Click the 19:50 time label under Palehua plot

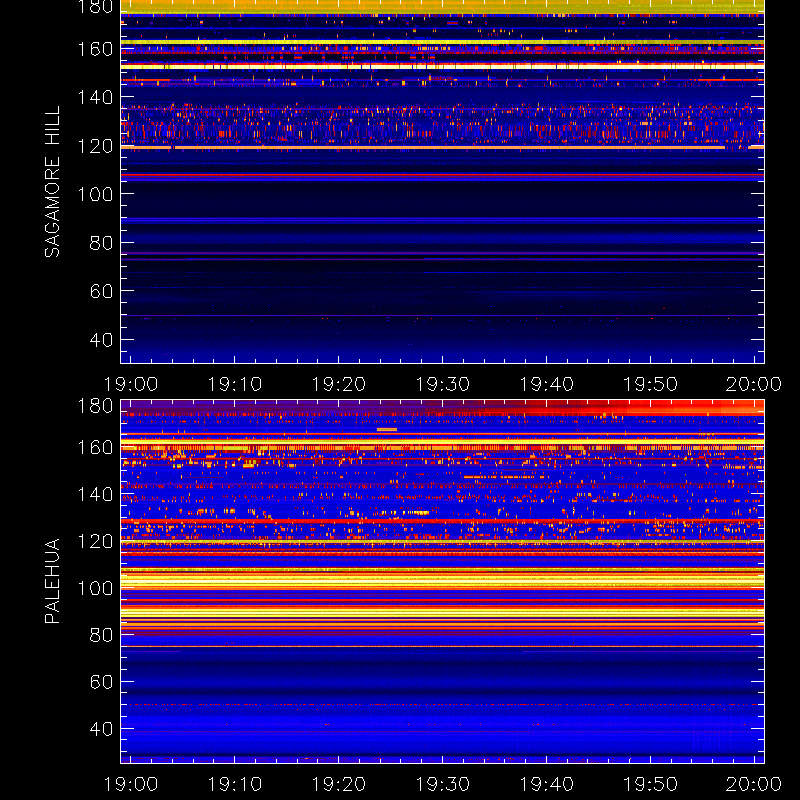coord(651,784)
